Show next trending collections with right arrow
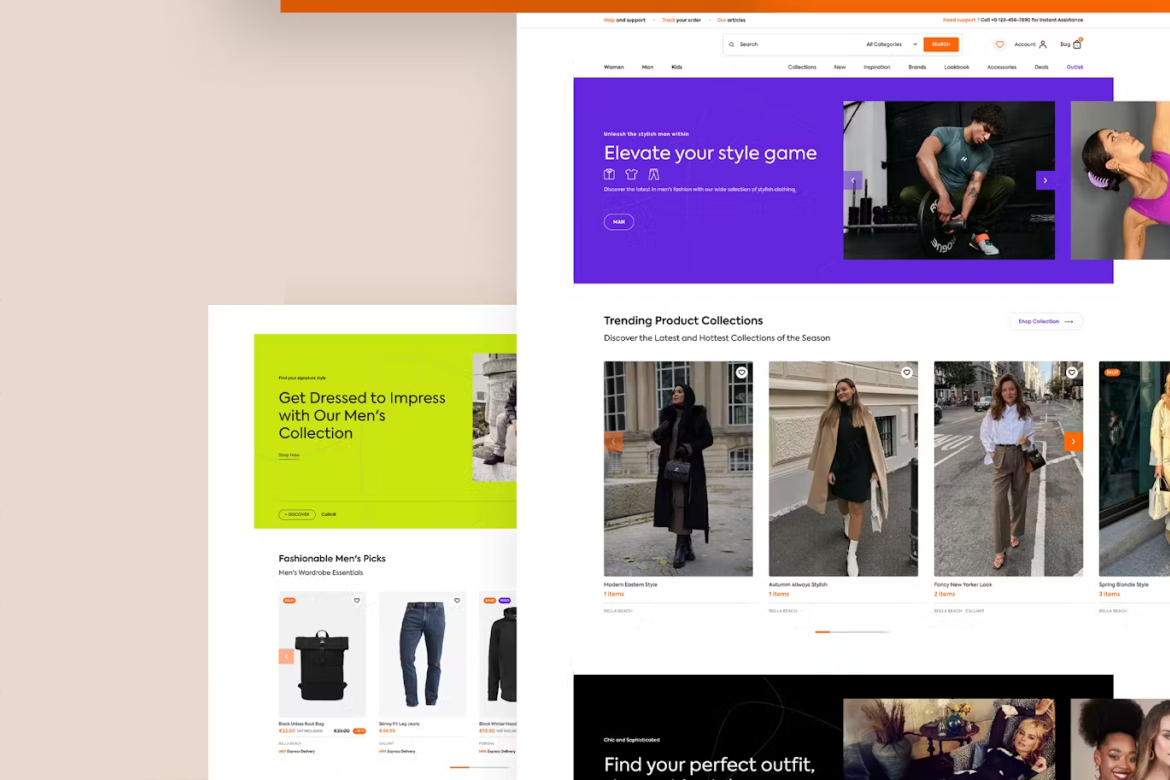The image size is (1170, 780). [1073, 442]
